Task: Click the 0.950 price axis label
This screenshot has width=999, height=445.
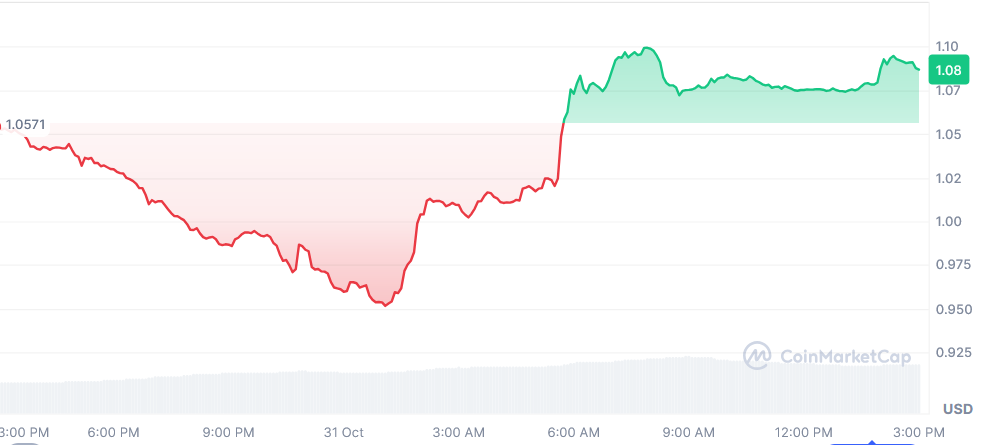Action: click(951, 309)
